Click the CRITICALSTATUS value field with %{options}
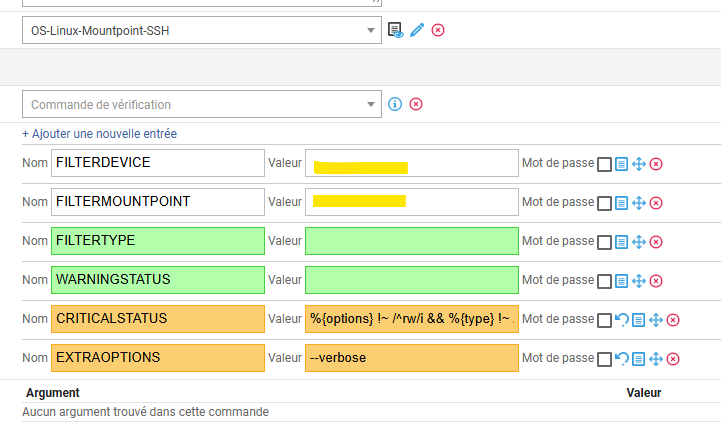 412,319
